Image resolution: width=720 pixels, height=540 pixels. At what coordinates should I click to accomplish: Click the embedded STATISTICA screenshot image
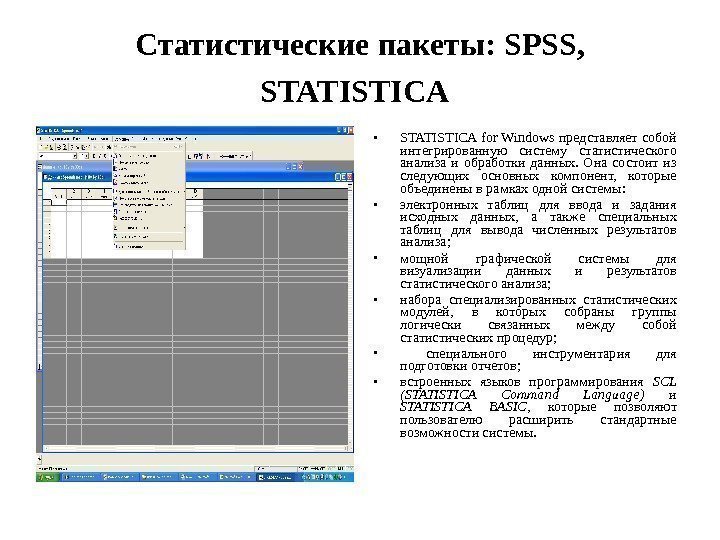195,304
